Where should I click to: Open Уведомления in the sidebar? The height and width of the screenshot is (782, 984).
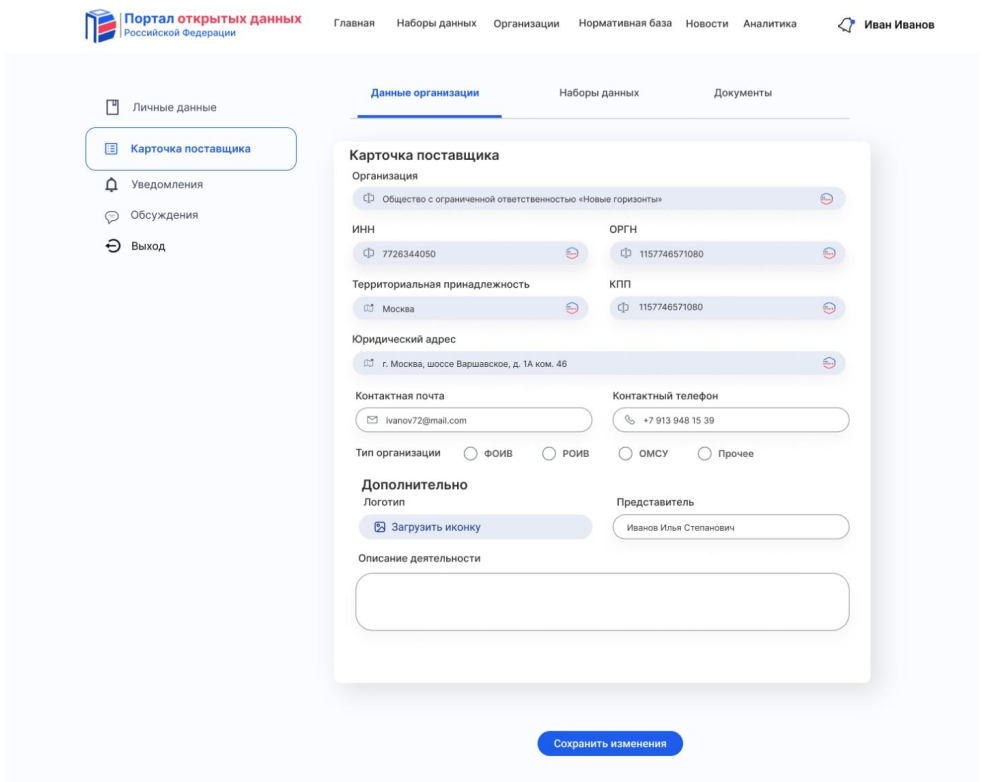click(x=167, y=184)
